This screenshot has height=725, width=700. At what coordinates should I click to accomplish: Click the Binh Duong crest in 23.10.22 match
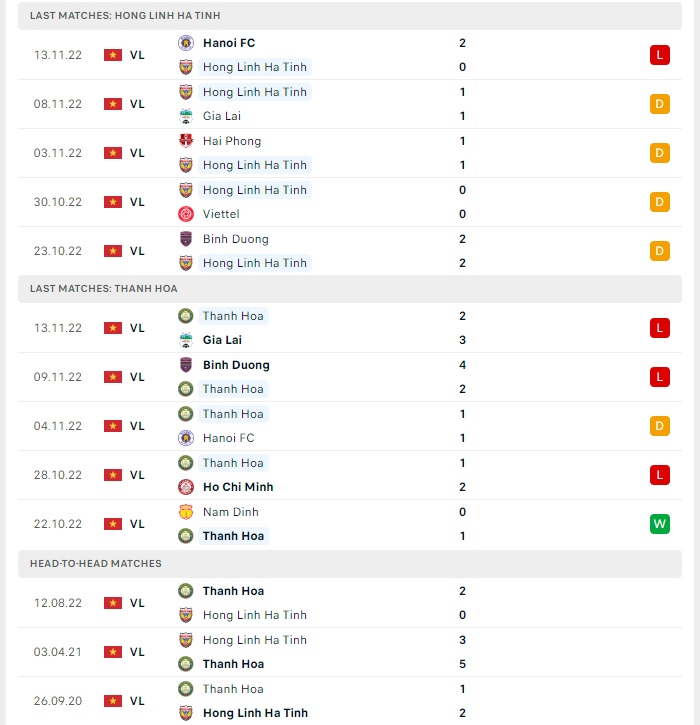pyautogui.click(x=186, y=239)
